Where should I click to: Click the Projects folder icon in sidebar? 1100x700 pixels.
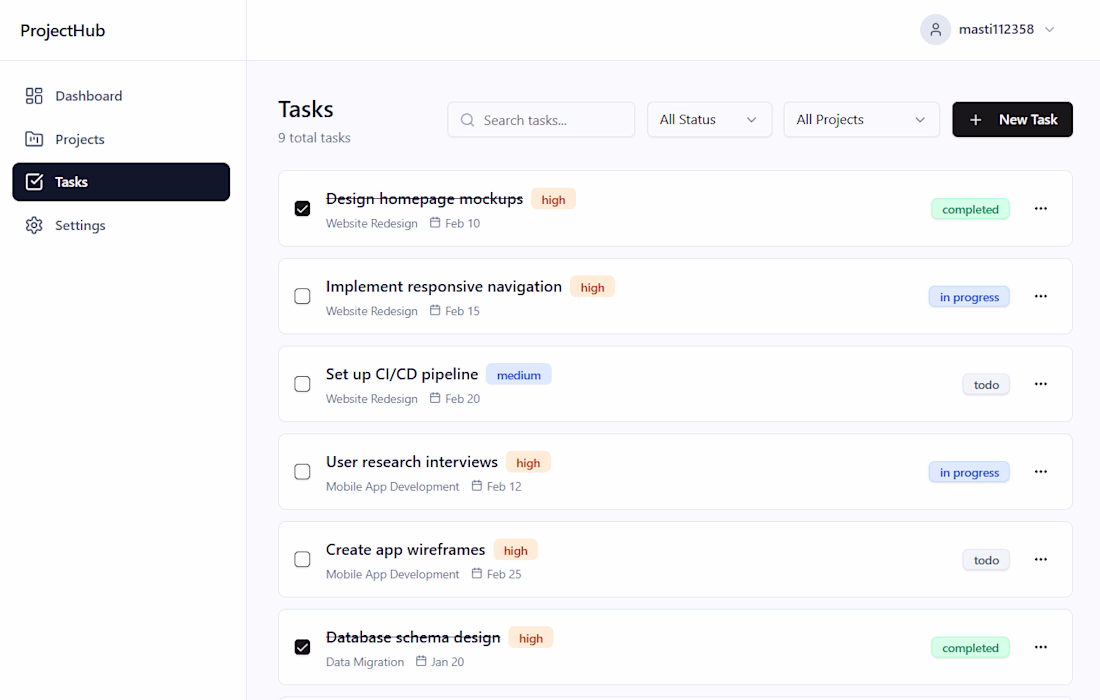34,139
